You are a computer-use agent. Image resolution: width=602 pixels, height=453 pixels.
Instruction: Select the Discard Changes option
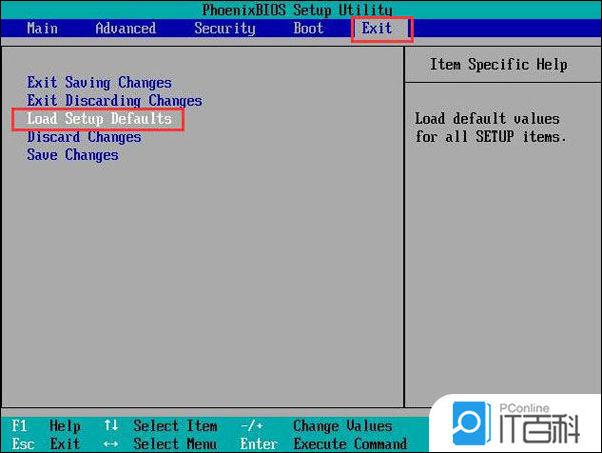(x=84, y=137)
